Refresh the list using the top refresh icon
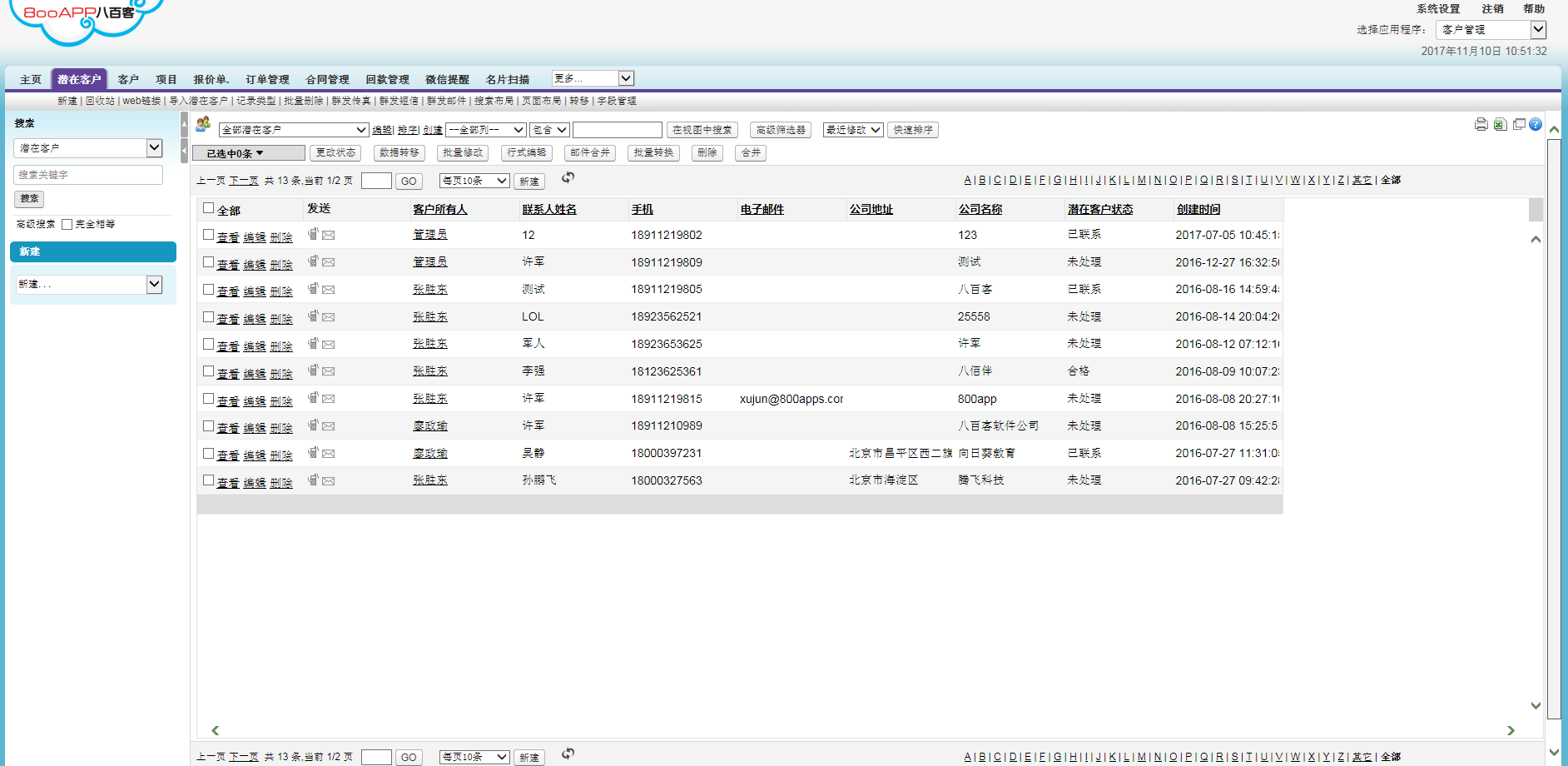Image resolution: width=1568 pixels, height=766 pixels. click(x=568, y=177)
